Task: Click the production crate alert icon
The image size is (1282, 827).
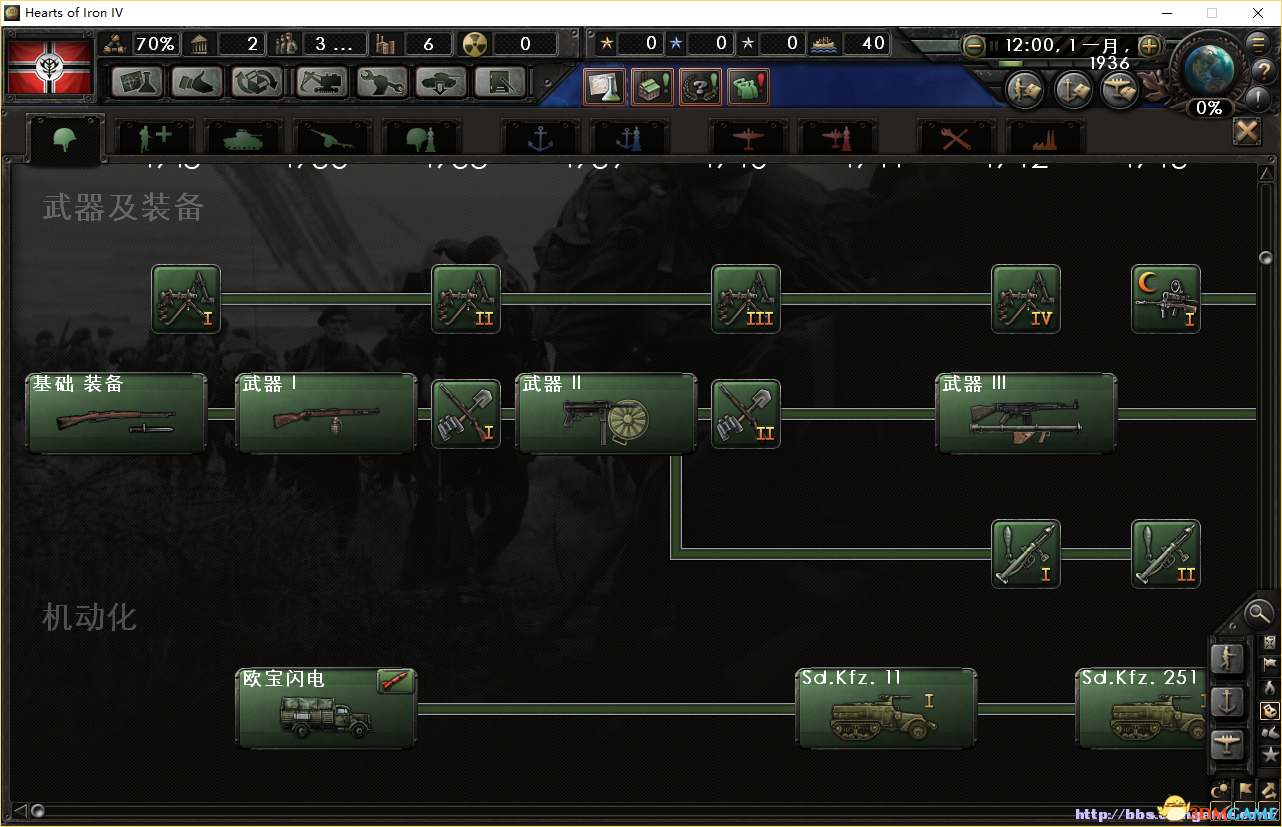Action: click(x=652, y=87)
